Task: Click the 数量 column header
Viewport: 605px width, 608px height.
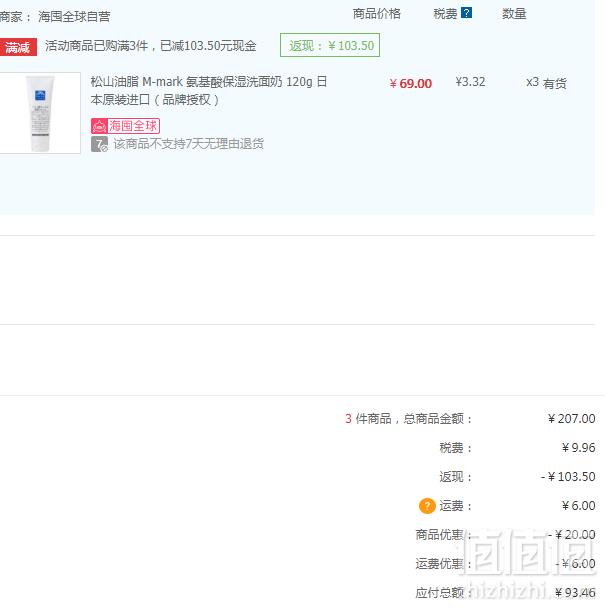Action: pyautogui.click(x=514, y=14)
